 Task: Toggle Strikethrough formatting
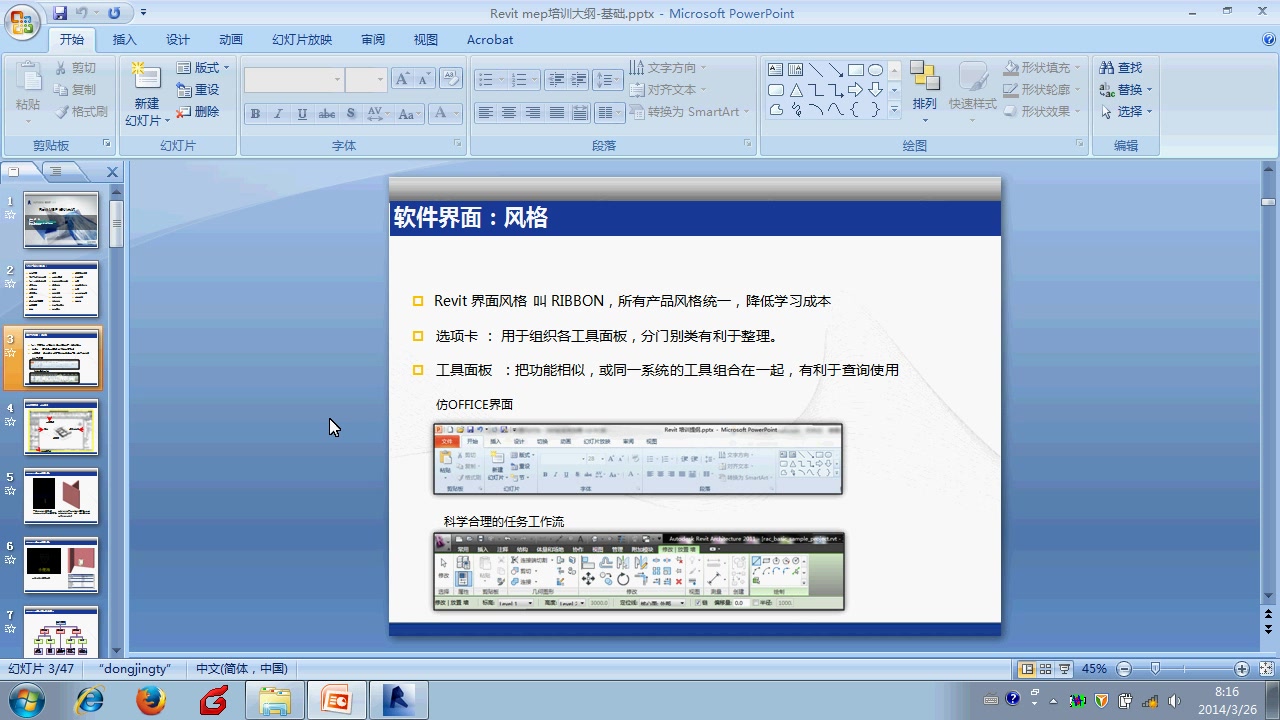pyautogui.click(x=327, y=114)
